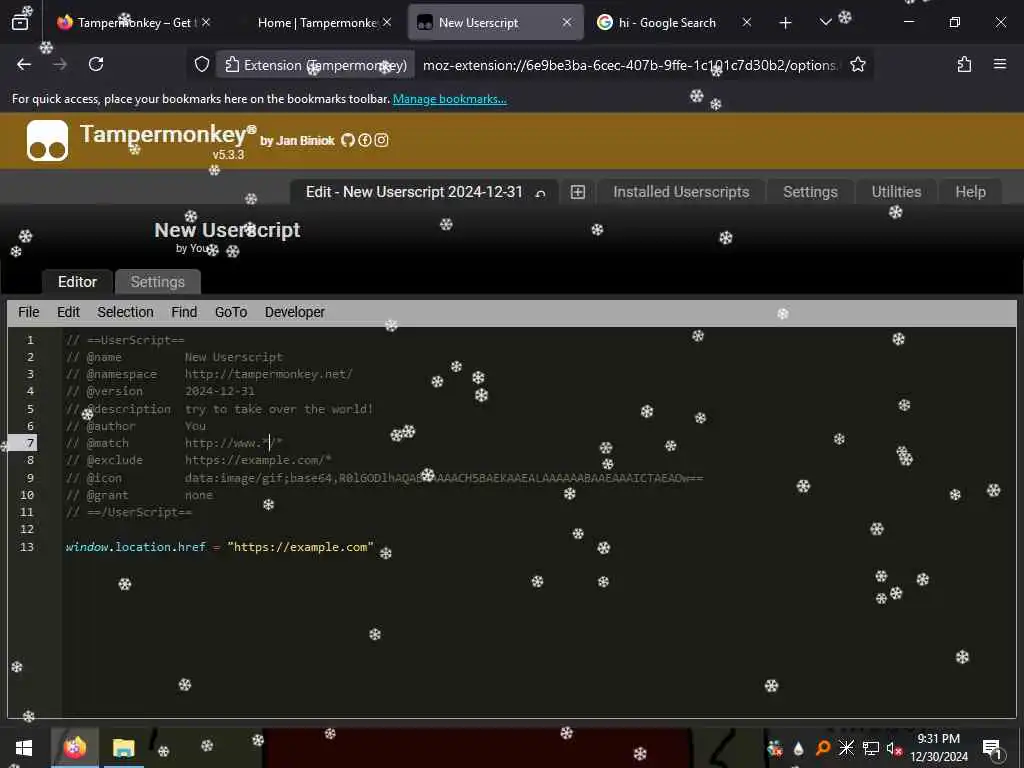Click the window.location.href code line
Image resolution: width=1024 pixels, height=768 pixels.
pyautogui.click(x=219, y=547)
